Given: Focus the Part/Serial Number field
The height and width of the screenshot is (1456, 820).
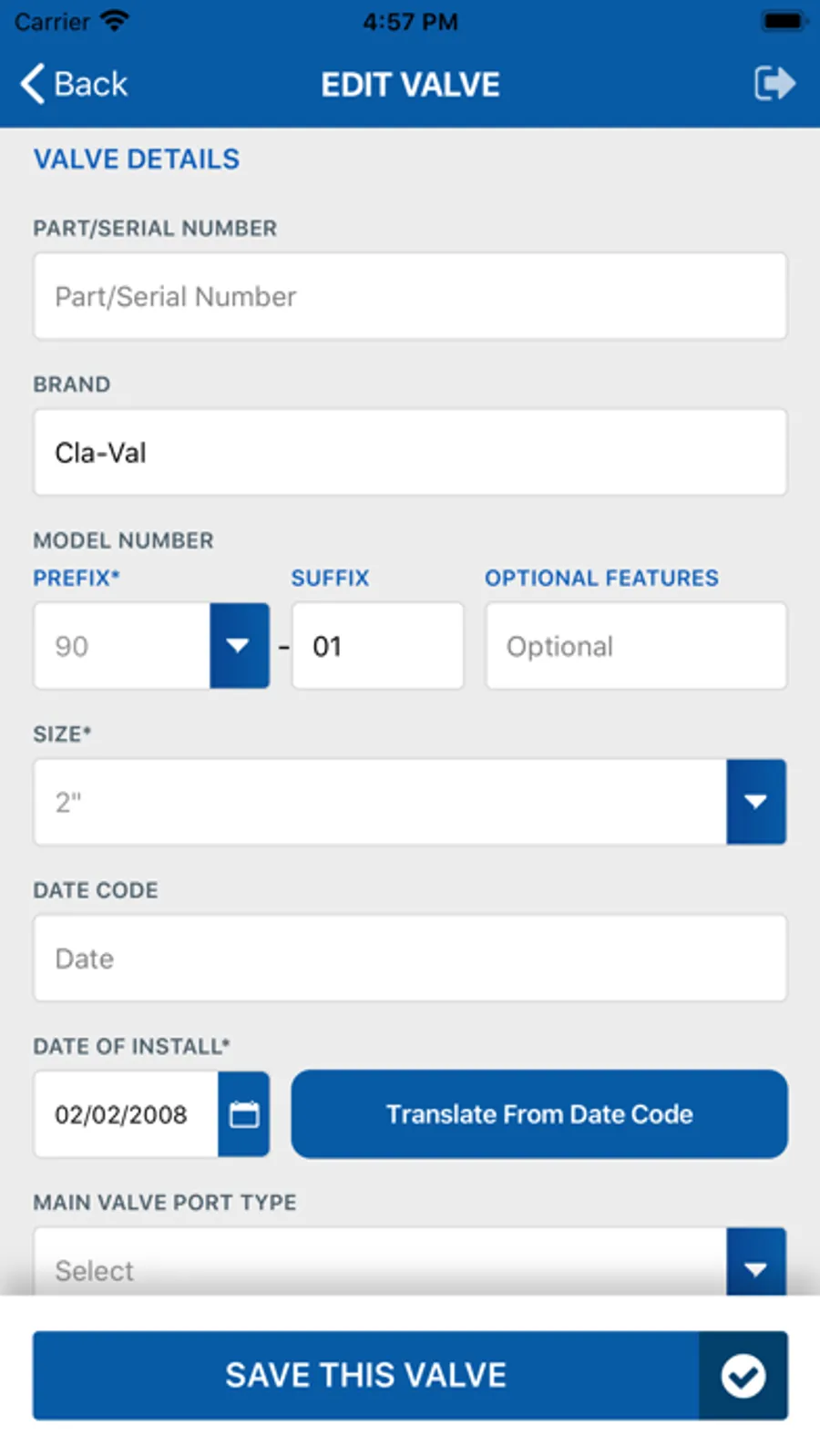Looking at the screenshot, I should [x=410, y=296].
